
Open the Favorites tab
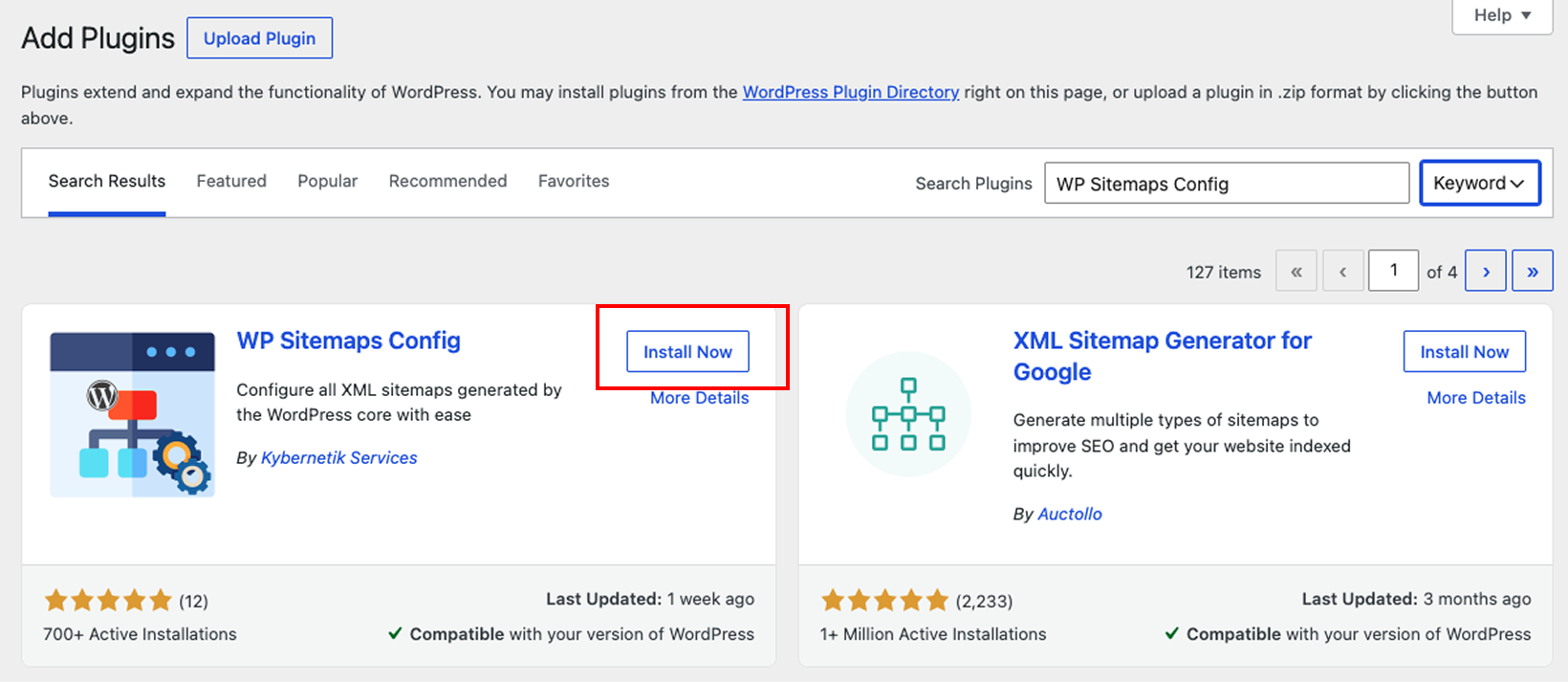(574, 181)
